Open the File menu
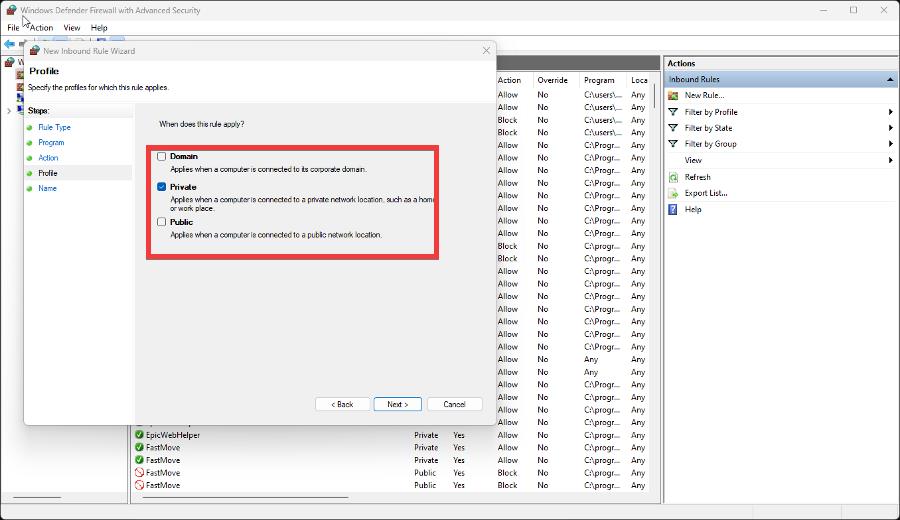 click(x=13, y=28)
